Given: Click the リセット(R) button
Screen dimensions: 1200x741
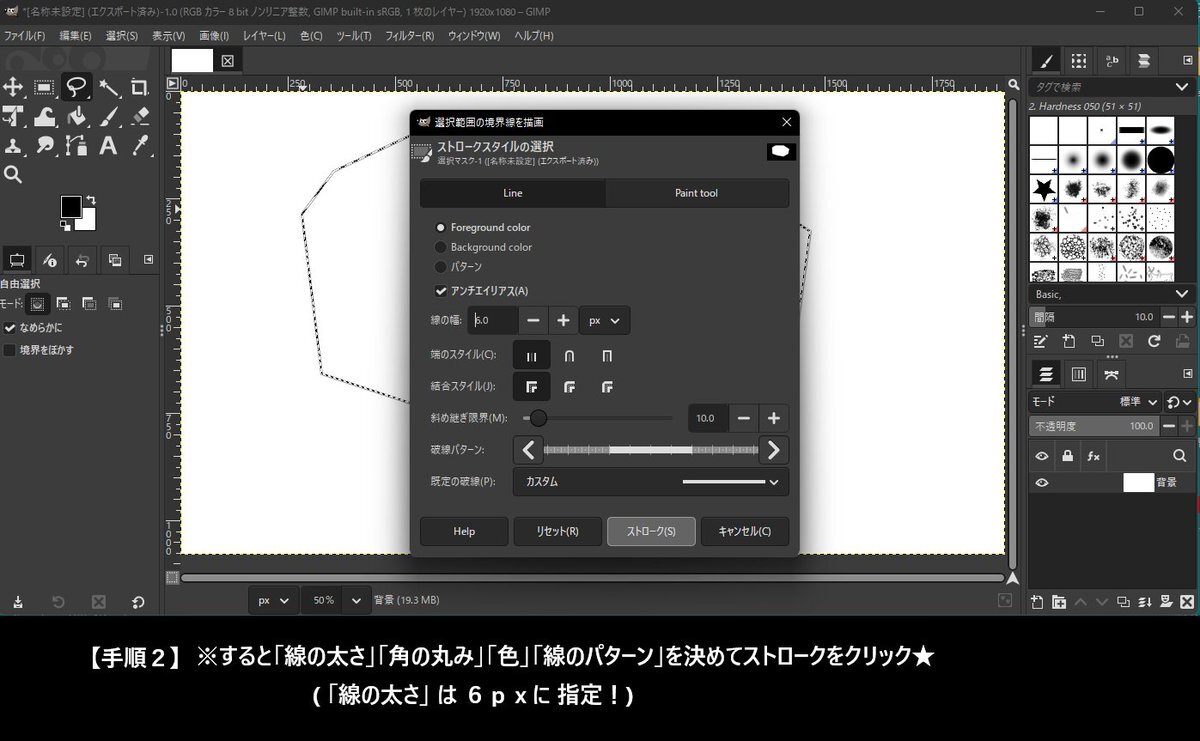Looking at the screenshot, I should (x=557, y=531).
